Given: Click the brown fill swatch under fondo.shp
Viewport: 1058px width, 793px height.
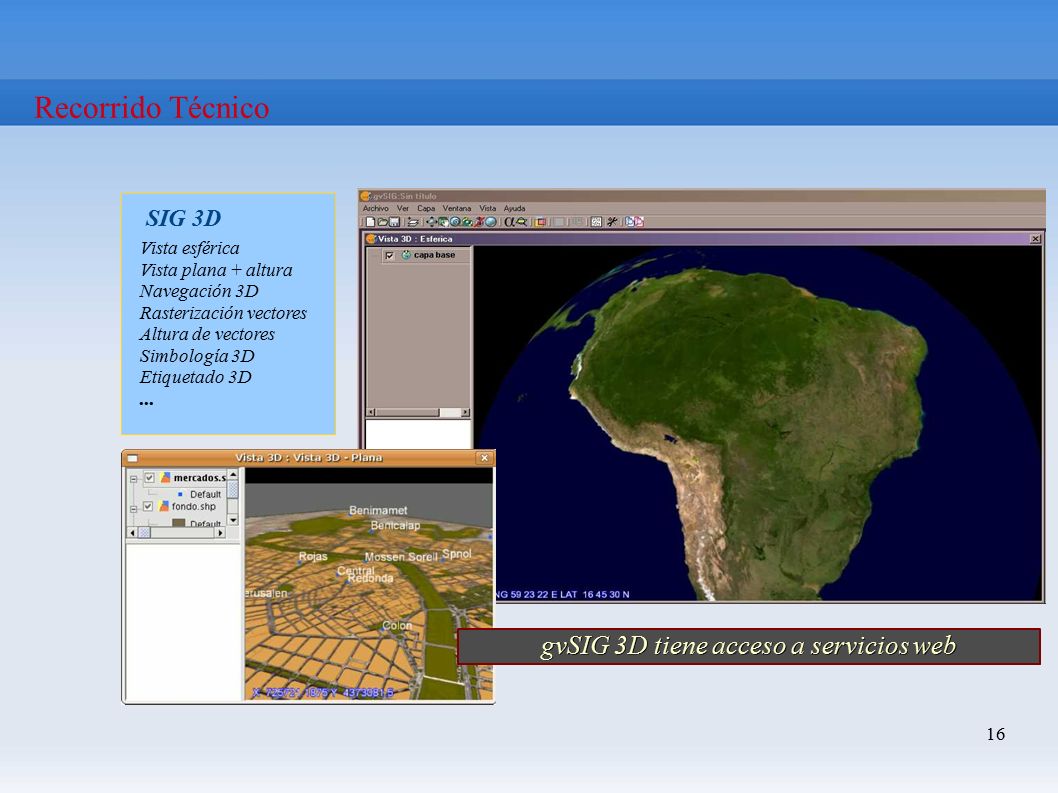Looking at the screenshot, I should (179, 522).
